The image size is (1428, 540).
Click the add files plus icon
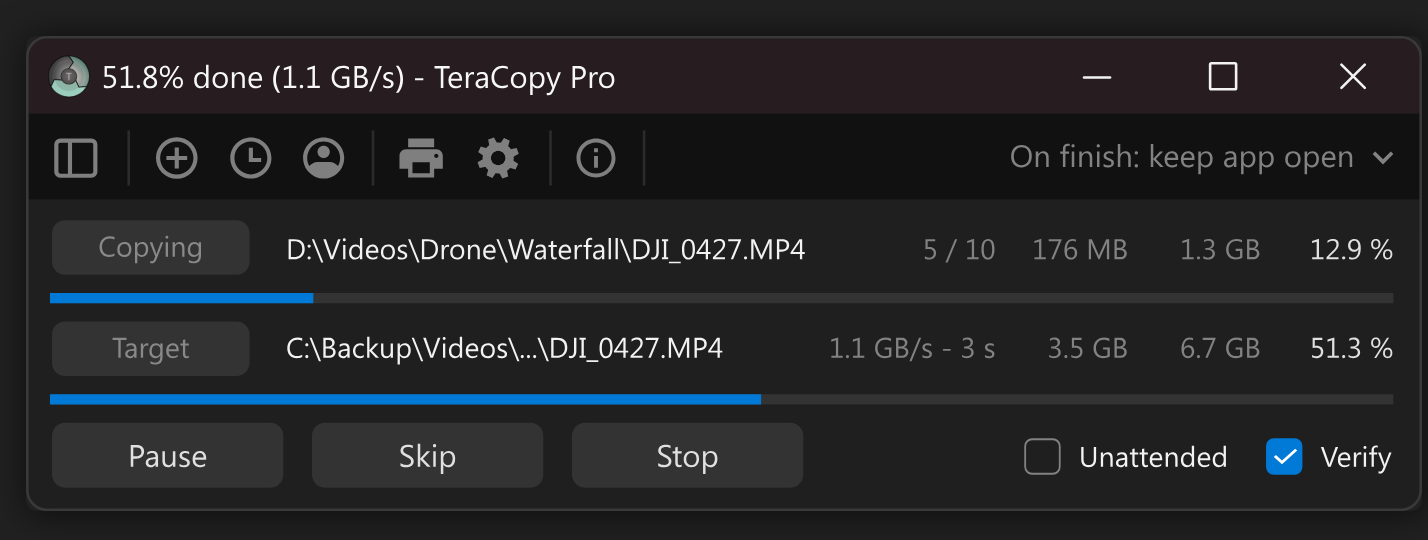(177, 158)
